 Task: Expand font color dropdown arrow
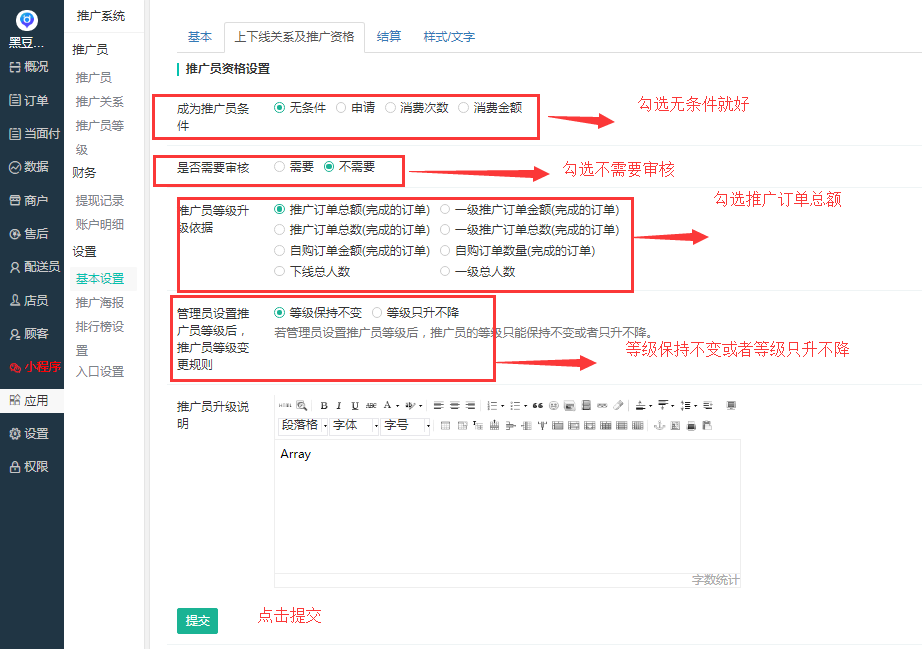pos(397,406)
